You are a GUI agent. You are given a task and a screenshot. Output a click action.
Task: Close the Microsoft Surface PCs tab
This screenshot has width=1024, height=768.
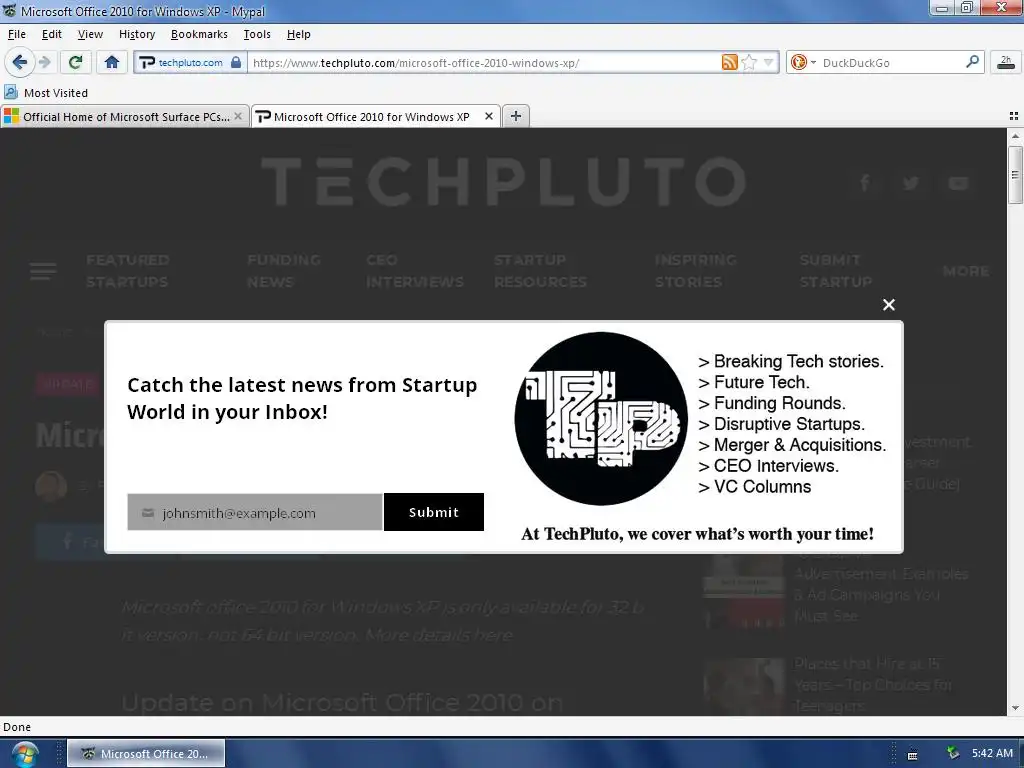click(x=238, y=116)
